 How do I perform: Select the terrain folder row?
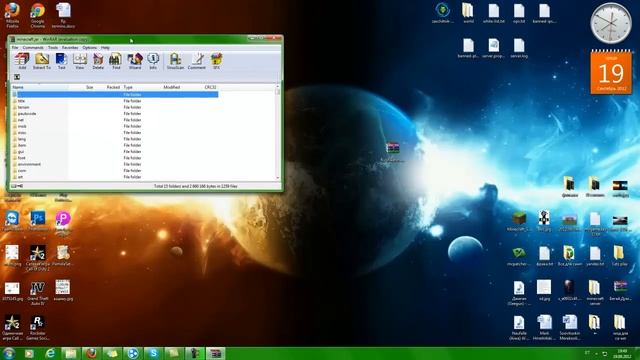pyautogui.click(x=115, y=107)
